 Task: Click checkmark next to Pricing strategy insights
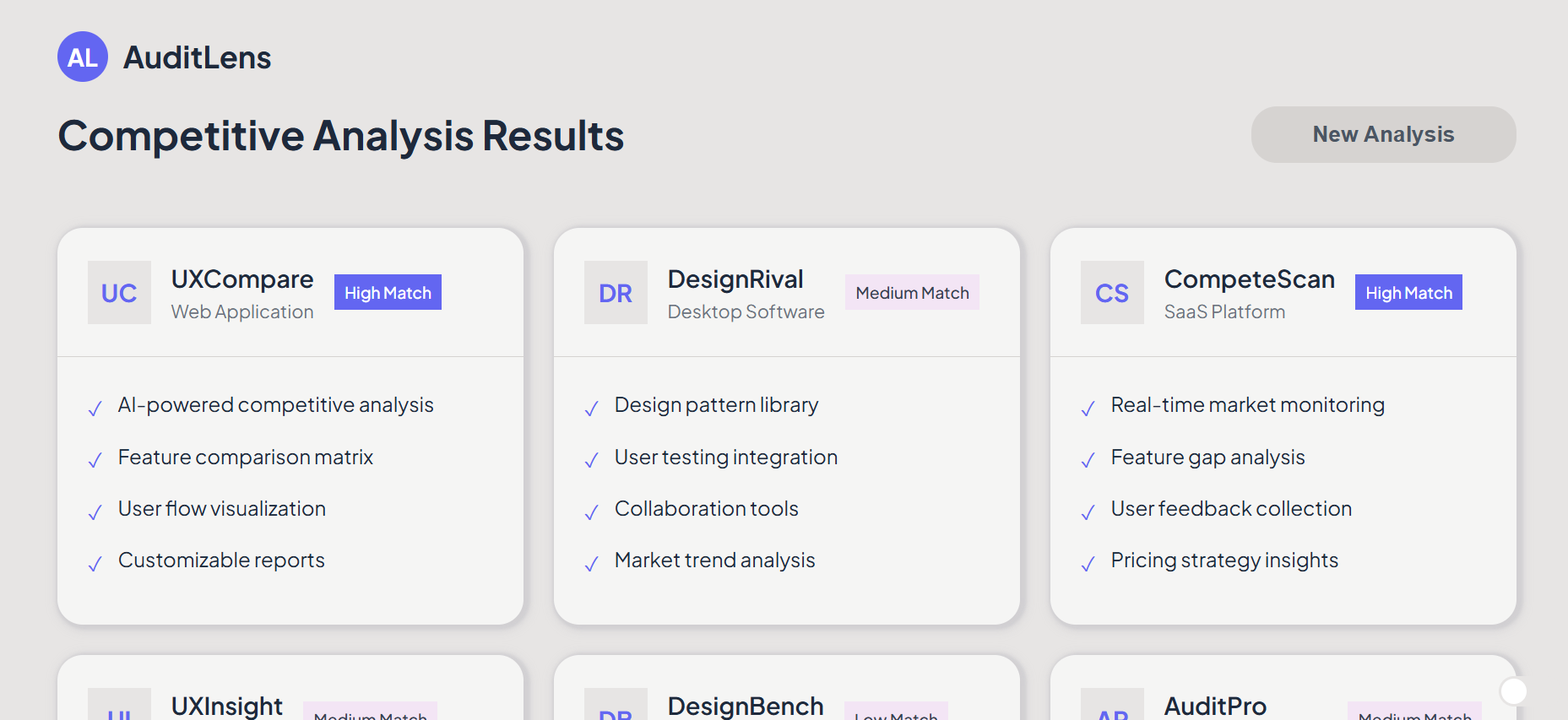[1088, 563]
